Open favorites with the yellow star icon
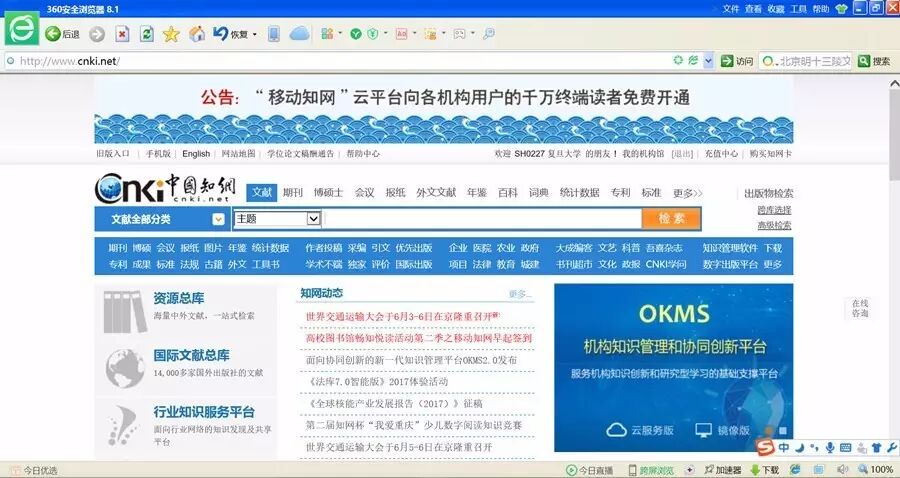Image resolution: width=900 pixels, height=478 pixels. coord(171,34)
